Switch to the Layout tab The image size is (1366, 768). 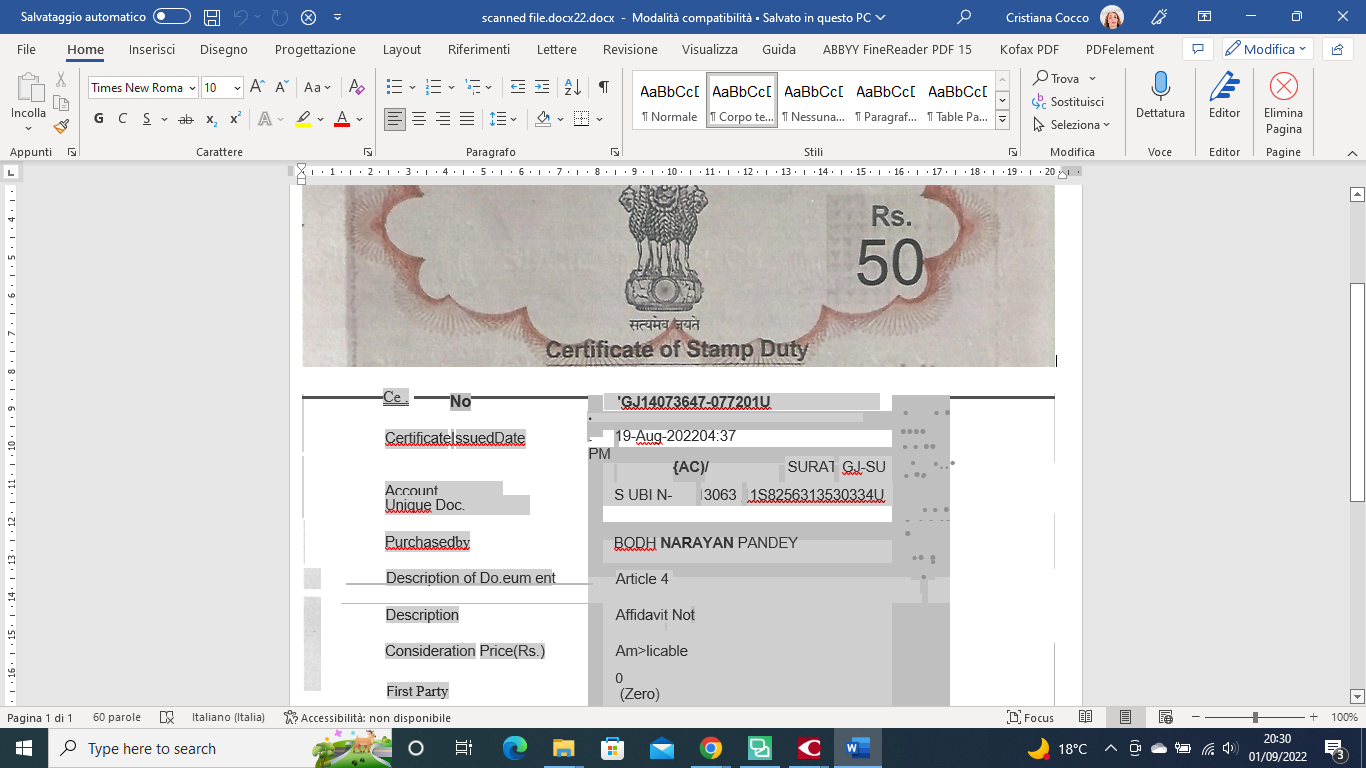click(x=402, y=49)
